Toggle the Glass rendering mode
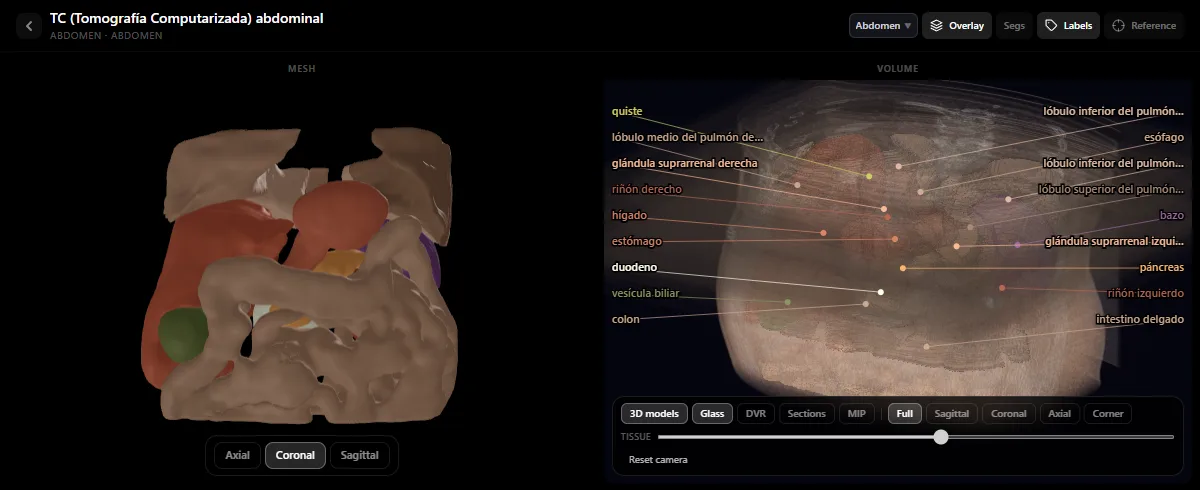1200x490 pixels. click(x=712, y=413)
